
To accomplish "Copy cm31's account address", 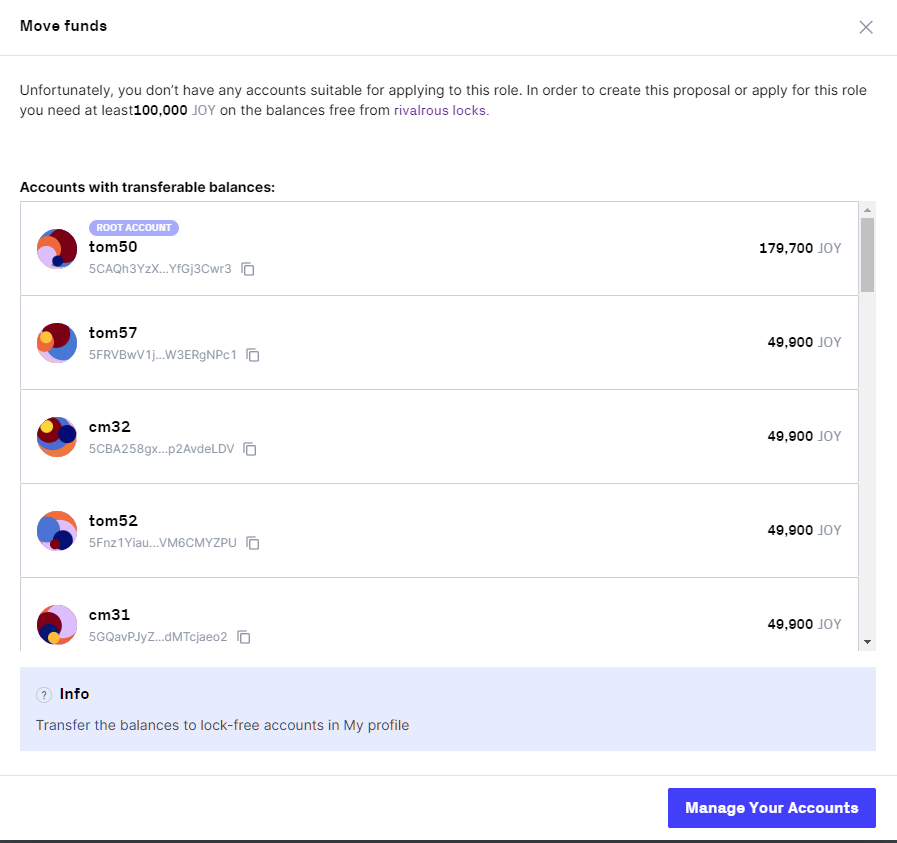I will 243,637.
